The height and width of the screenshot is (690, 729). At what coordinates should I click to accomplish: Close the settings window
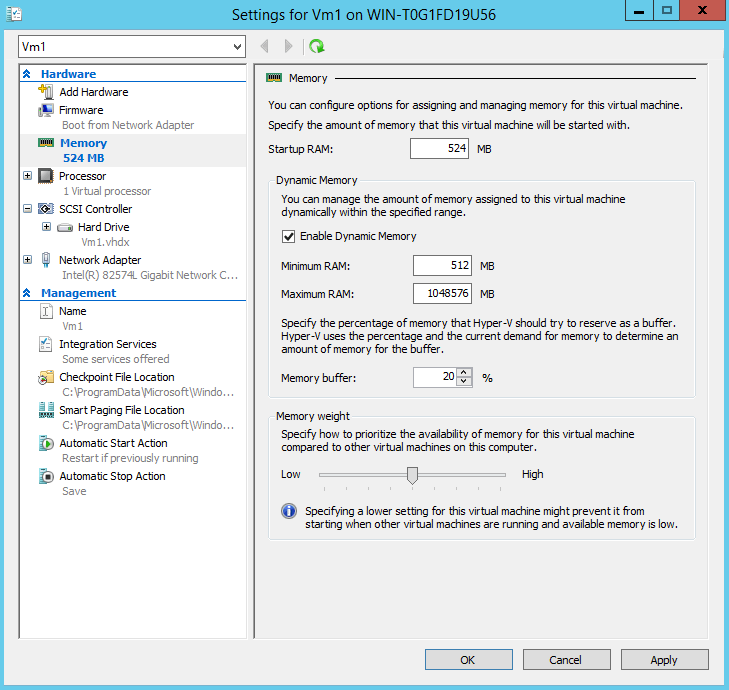(702, 10)
